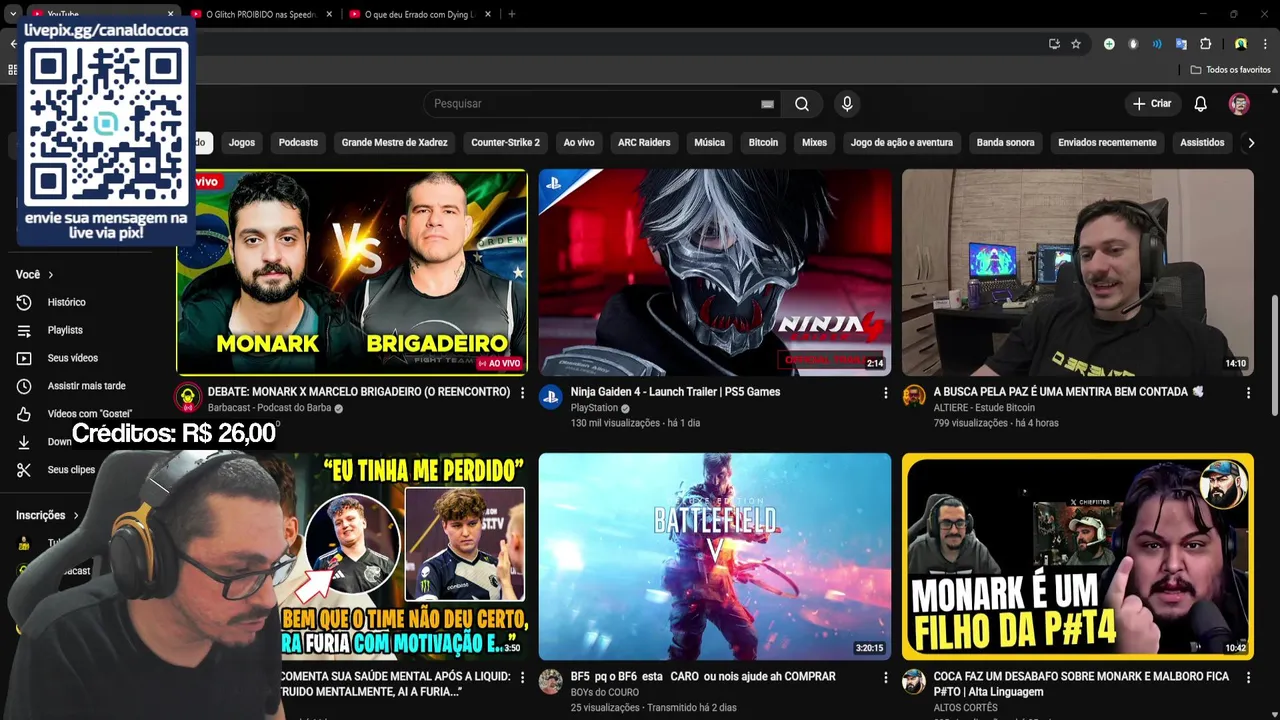Select the Mixes chip

pyautogui.click(x=814, y=143)
